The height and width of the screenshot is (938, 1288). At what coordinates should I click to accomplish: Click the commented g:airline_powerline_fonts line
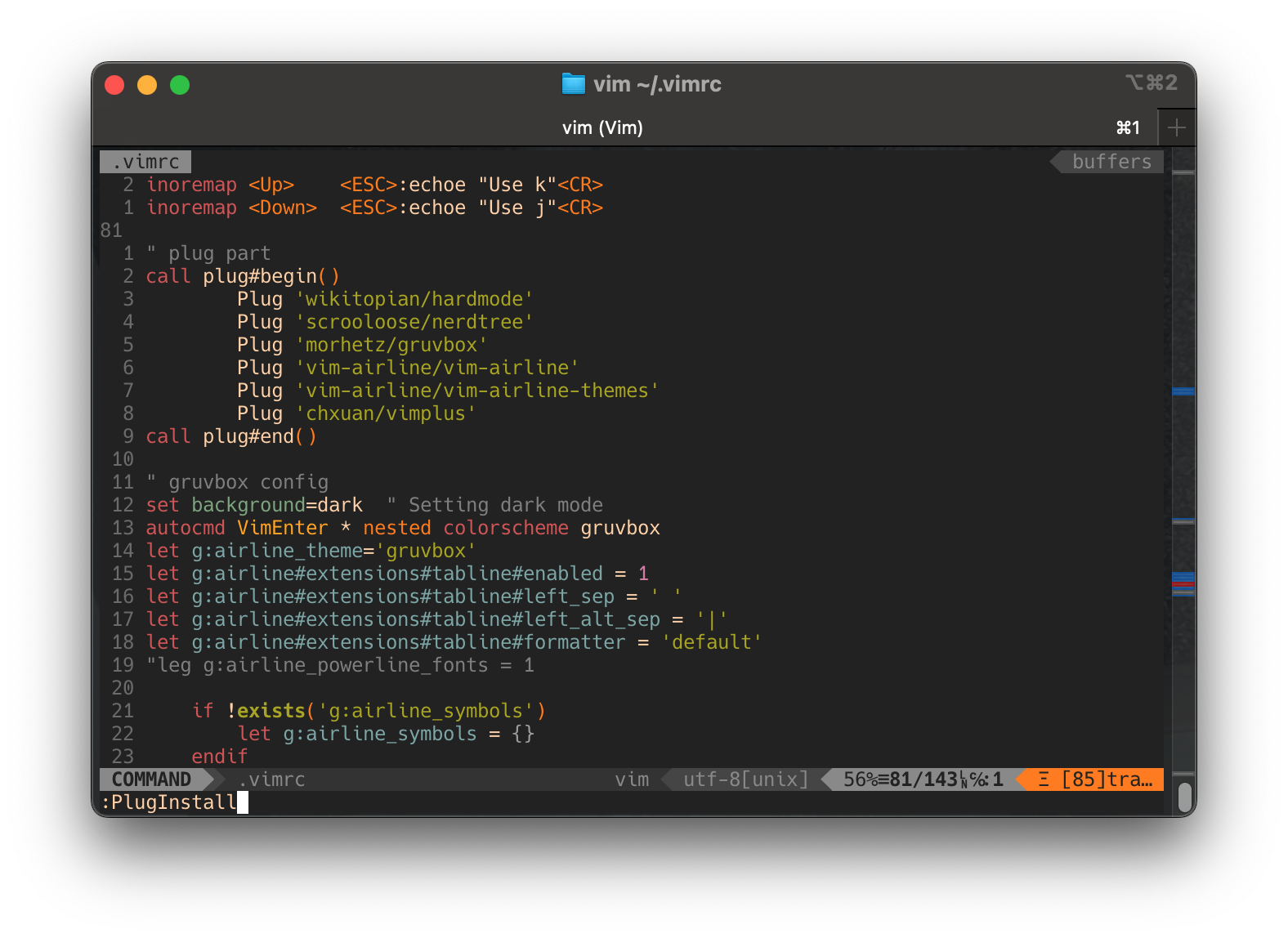(340, 665)
